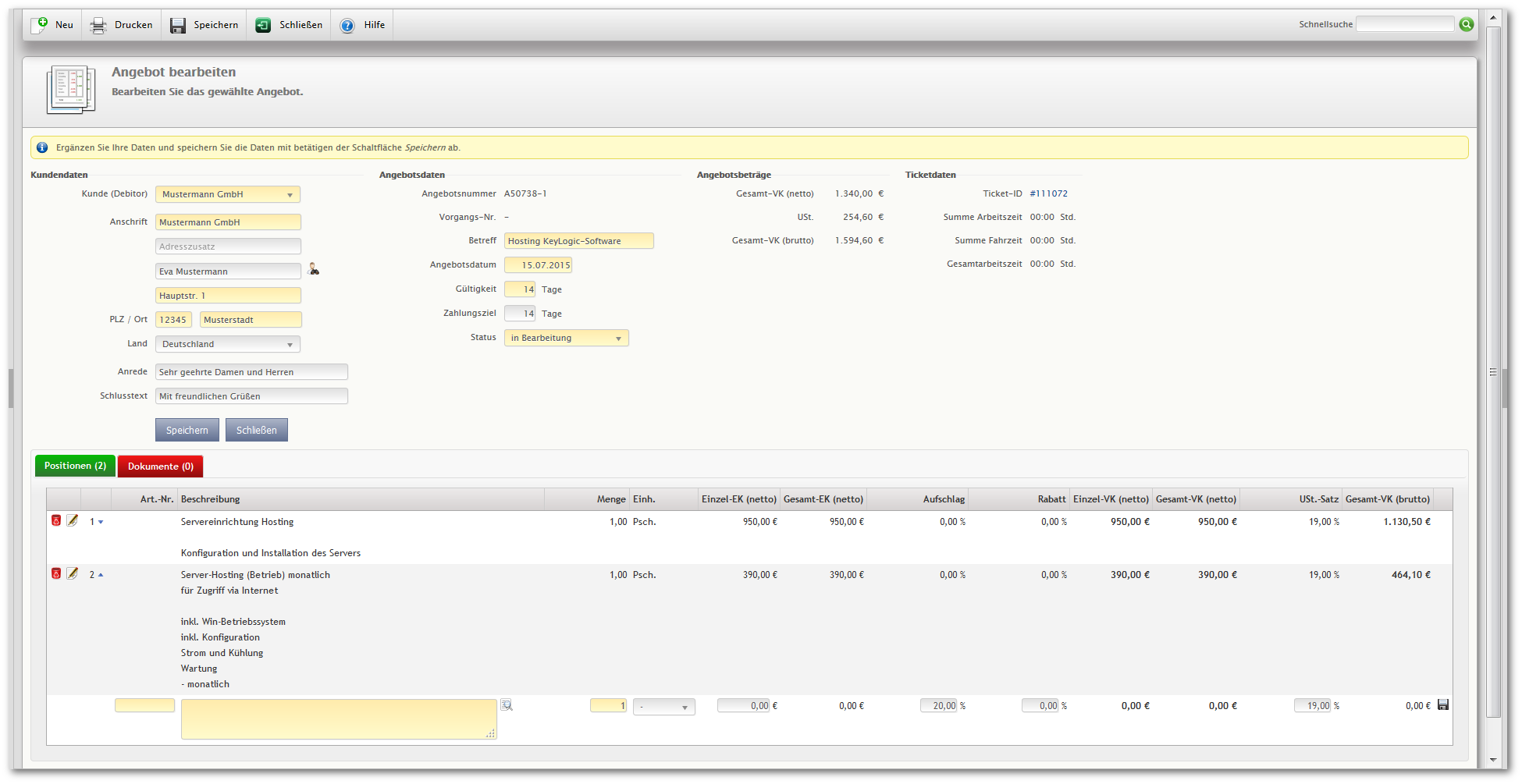Click position 1 total 1.130,50 €
The image size is (1522, 784).
tap(1406, 522)
